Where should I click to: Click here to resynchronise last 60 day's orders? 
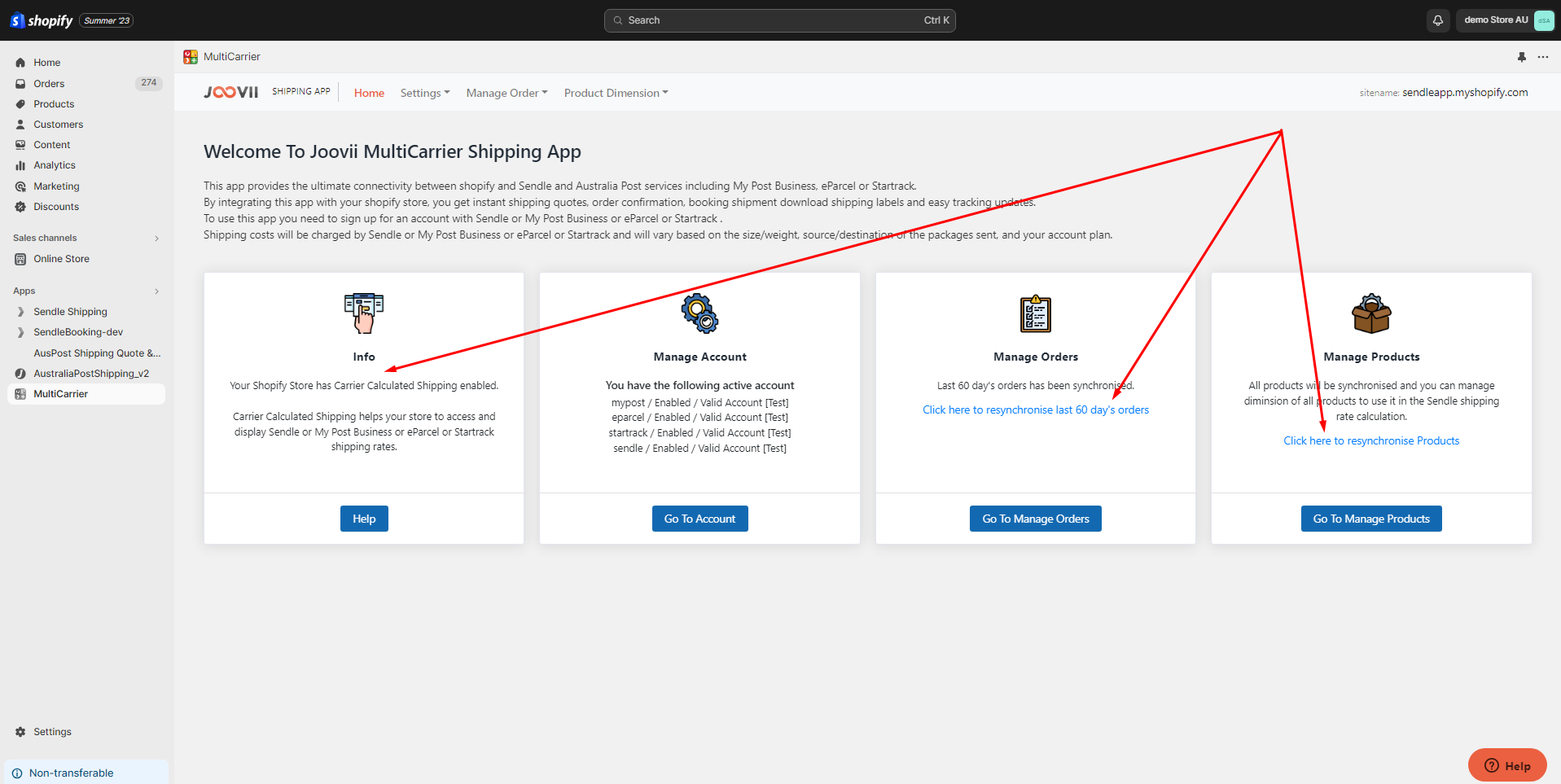coord(1035,409)
